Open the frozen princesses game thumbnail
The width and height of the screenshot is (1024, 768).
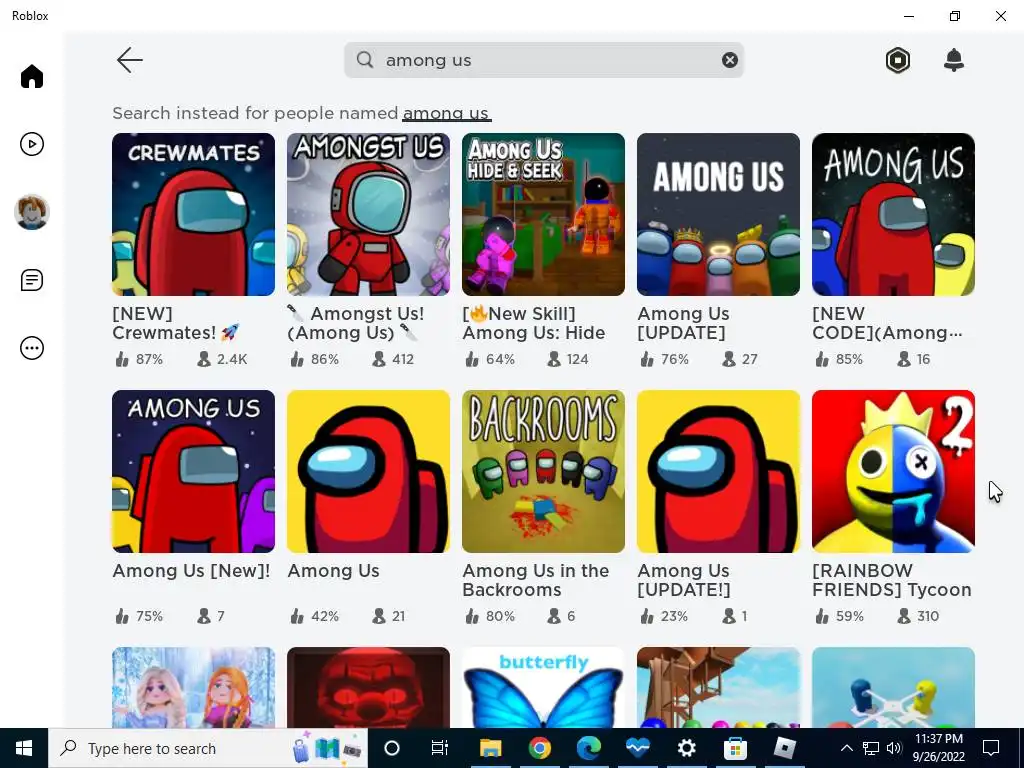point(193,688)
